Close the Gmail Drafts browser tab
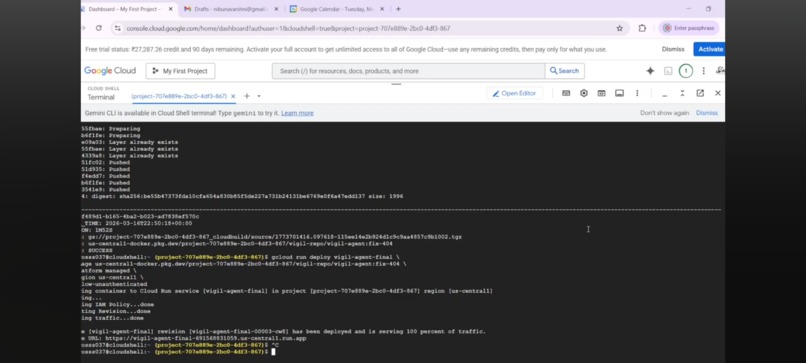The height and width of the screenshot is (363, 806). [x=276, y=9]
